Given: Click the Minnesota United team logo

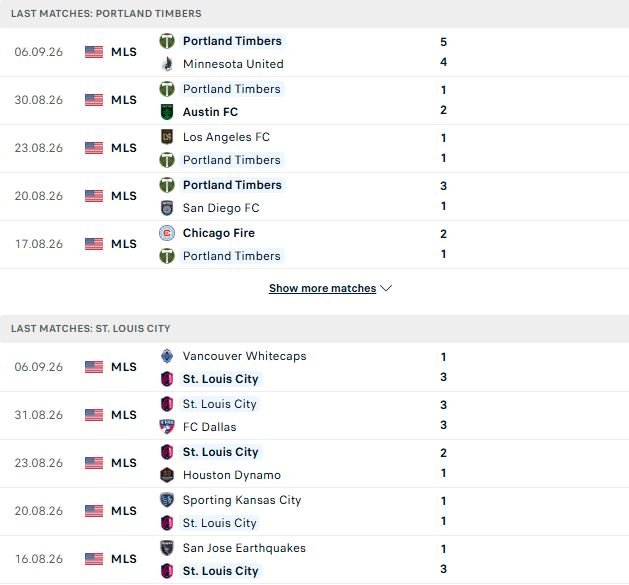Looking at the screenshot, I should 167,64.
